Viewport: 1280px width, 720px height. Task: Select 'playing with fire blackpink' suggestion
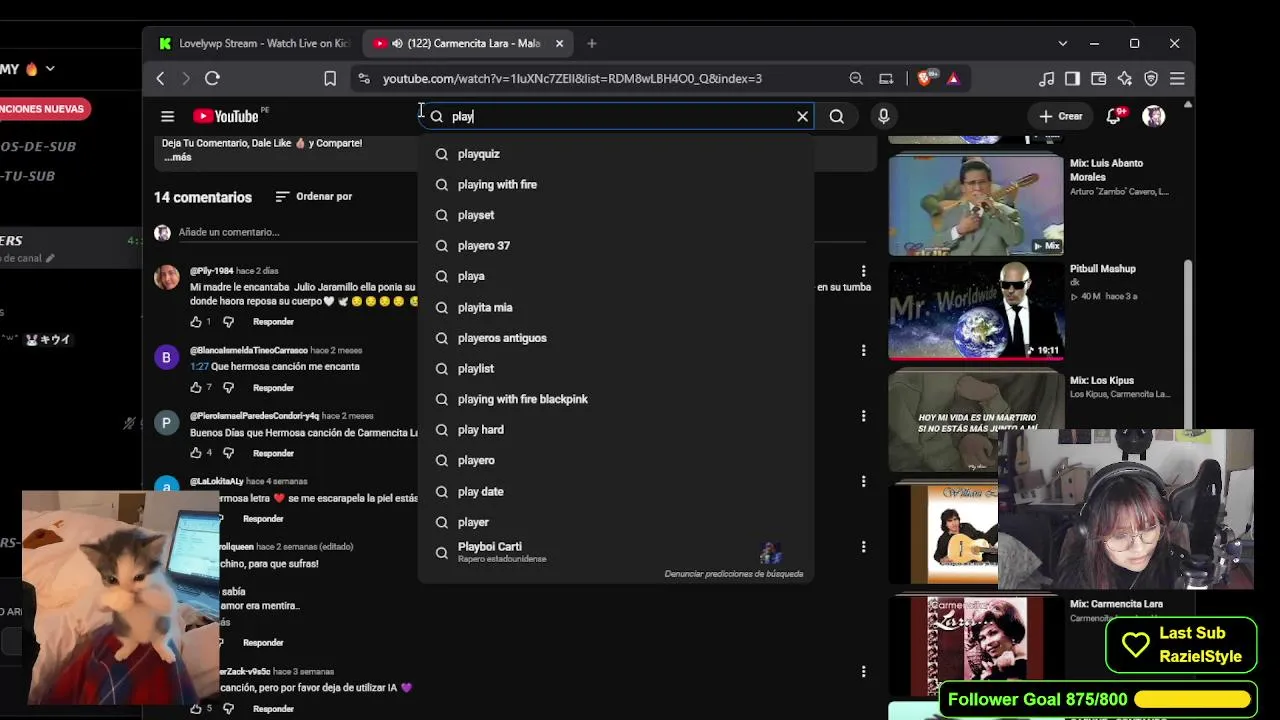coord(616,399)
